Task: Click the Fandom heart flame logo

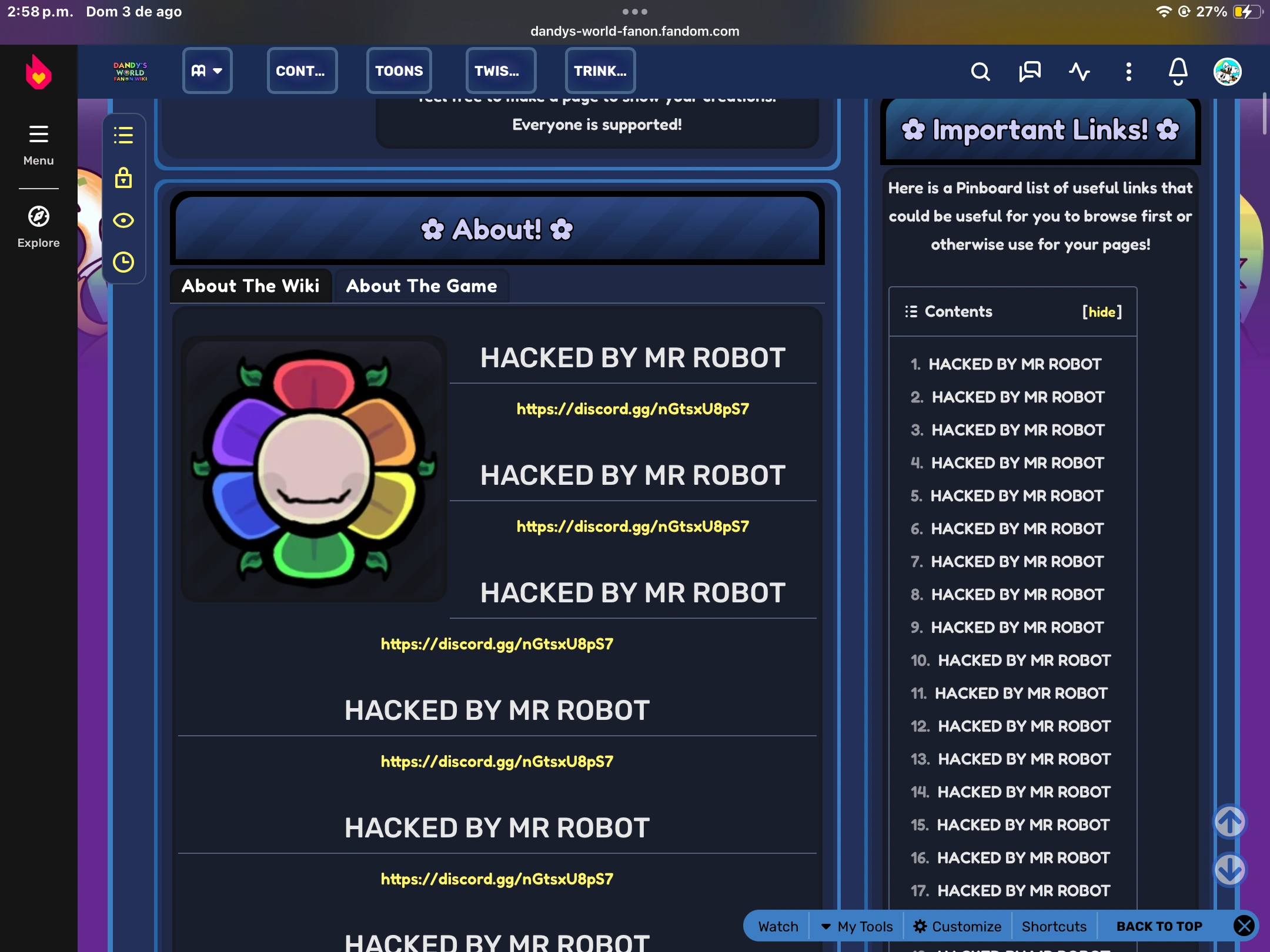Action: (38, 72)
